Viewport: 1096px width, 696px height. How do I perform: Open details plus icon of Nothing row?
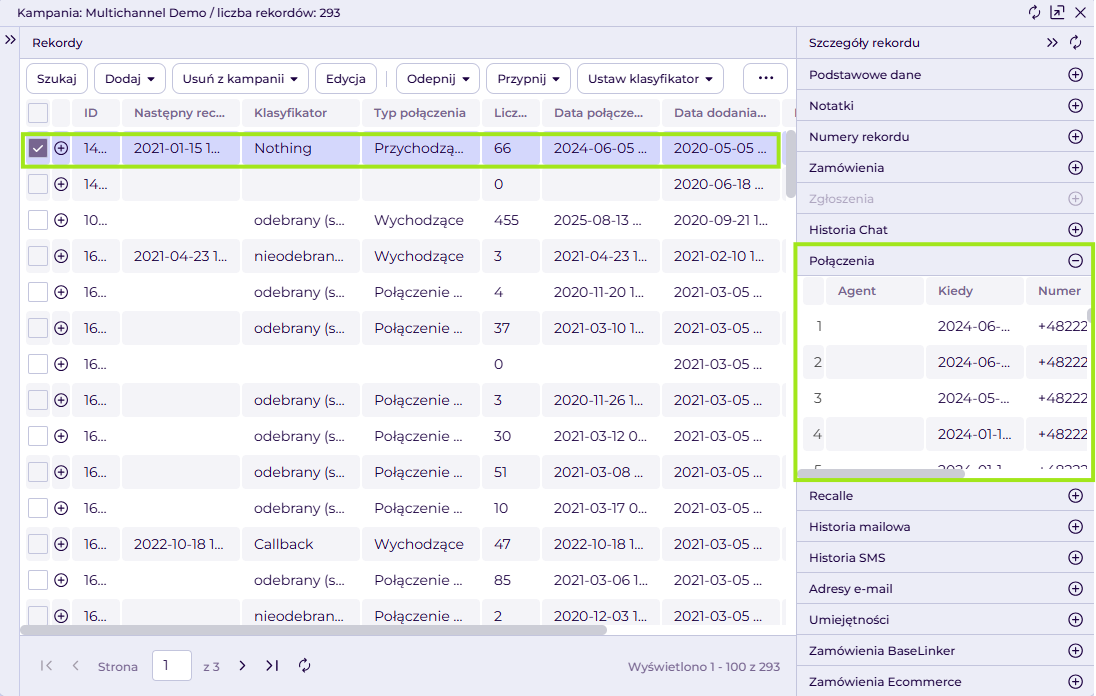pyautogui.click(x=62, y=148)
